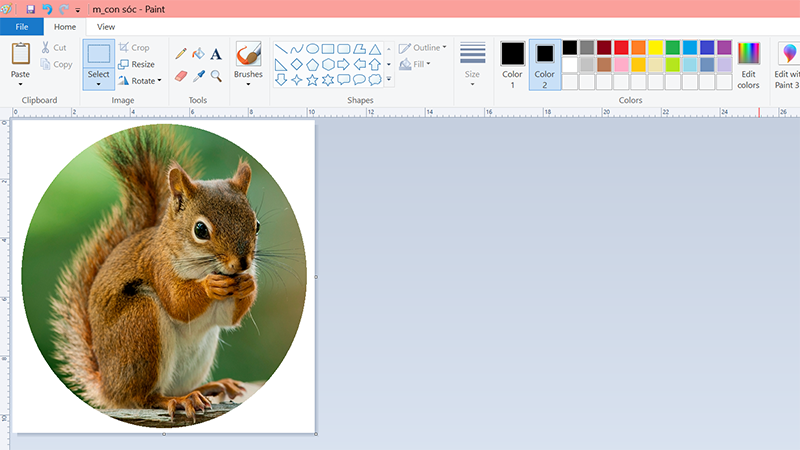Click the Resize button
The image size is (800, 450).
[x=136, y=64]
